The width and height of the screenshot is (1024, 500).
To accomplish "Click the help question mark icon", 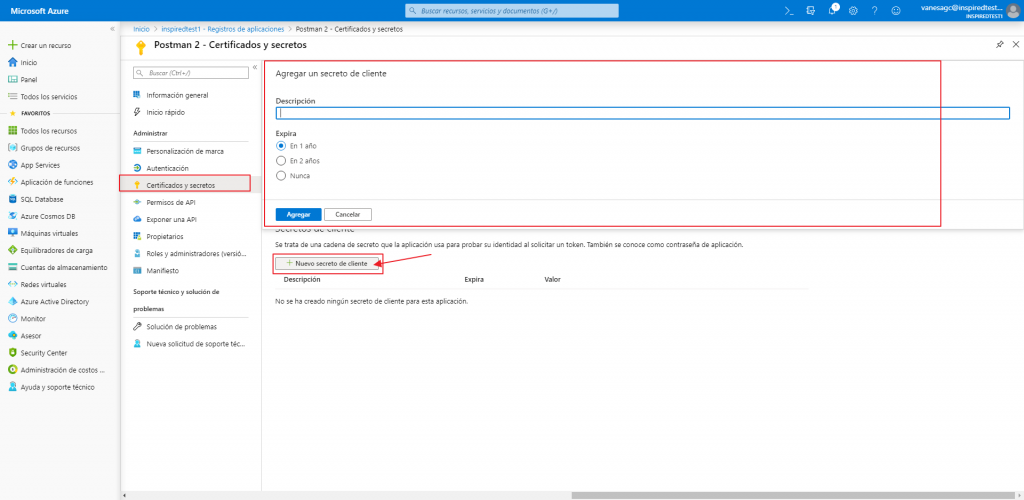I will coord(874,10).
